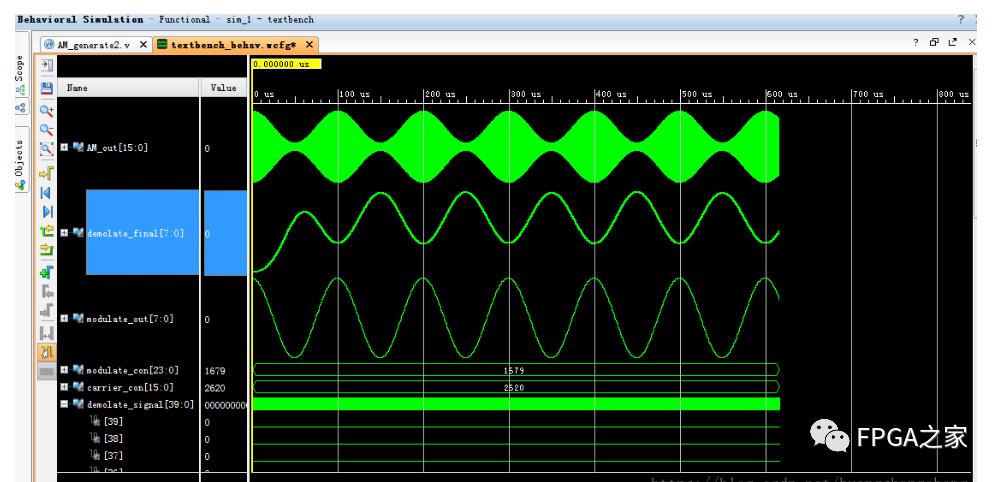The image size is (1001, 482).
Task: Switch to the AM_generate2.v tab
Action: pyautogui.click(x=92, y=45)
